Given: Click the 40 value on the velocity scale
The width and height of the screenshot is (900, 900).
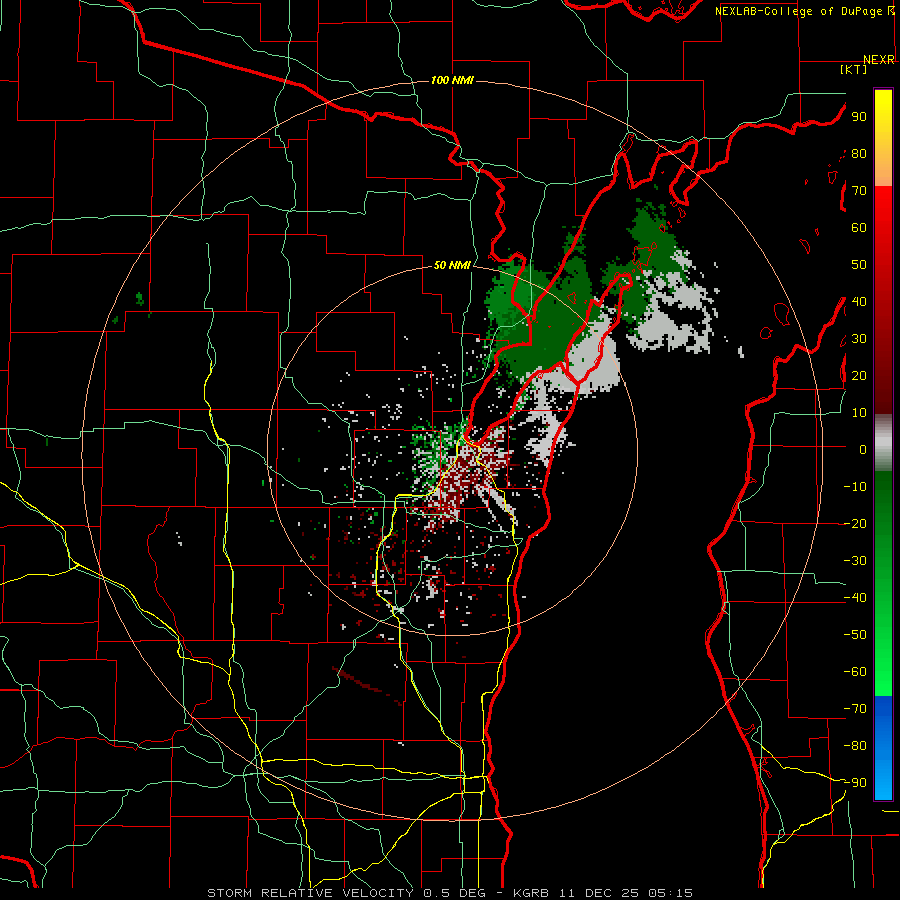Looking at the screenshot, I should point(859,302).
